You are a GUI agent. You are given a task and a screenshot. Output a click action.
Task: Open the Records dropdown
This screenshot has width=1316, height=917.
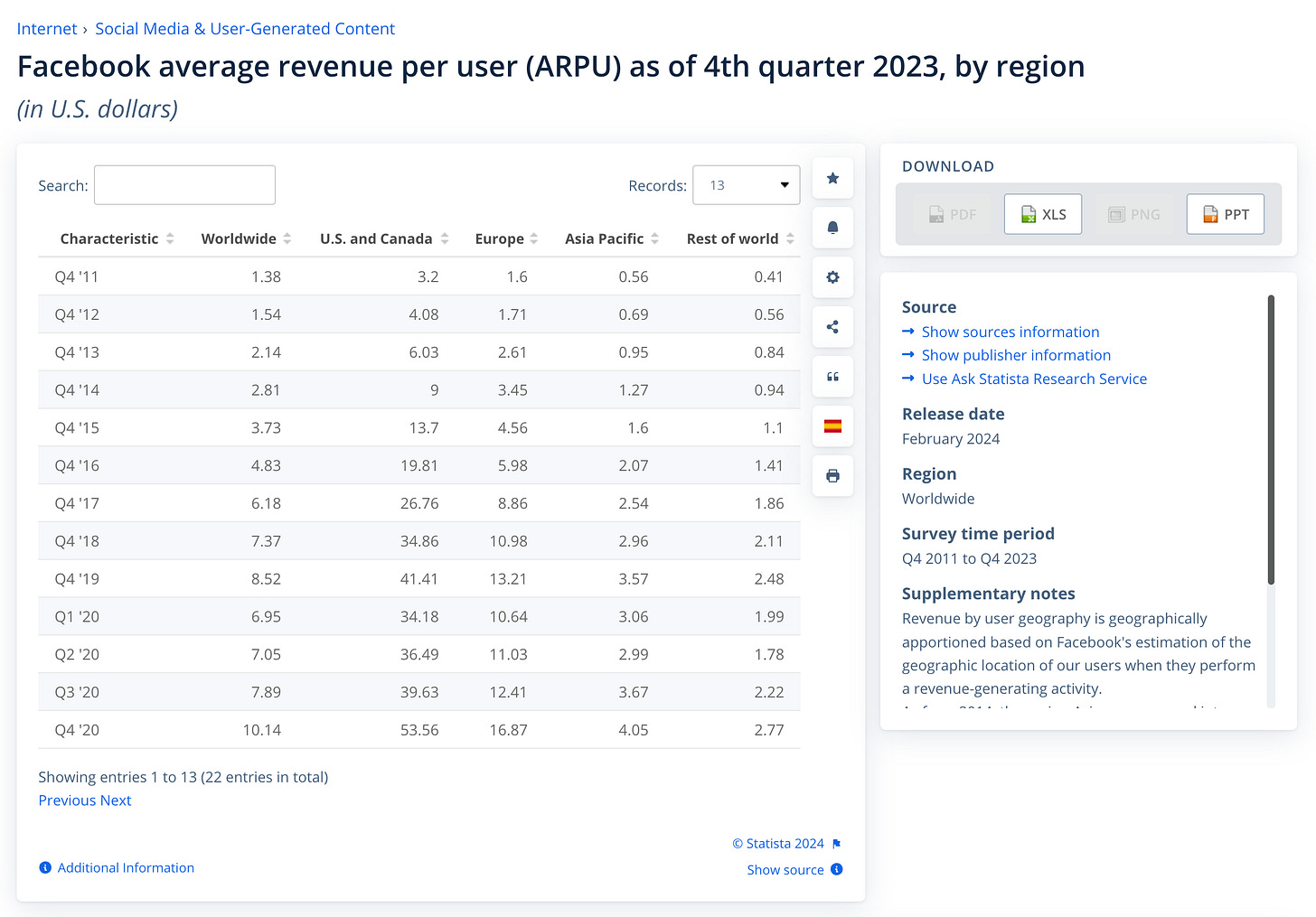[x=747, y=185]
